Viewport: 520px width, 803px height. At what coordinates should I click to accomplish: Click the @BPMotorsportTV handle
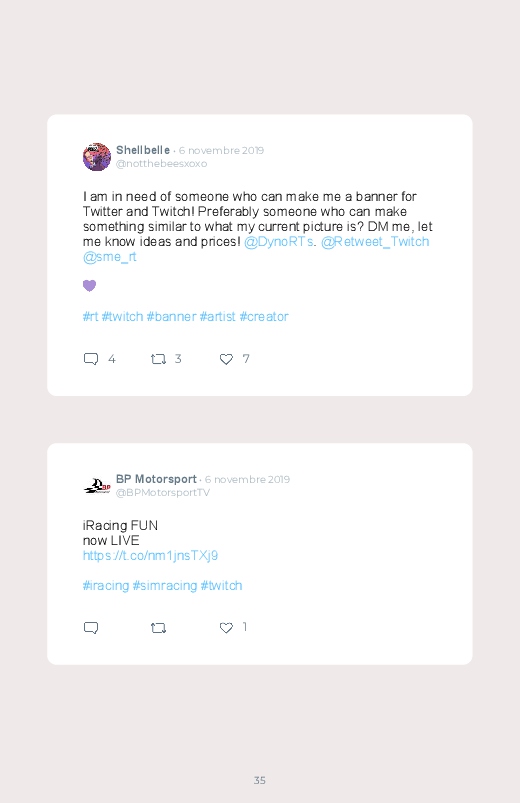pyautogui.click(x=163, y=493)
